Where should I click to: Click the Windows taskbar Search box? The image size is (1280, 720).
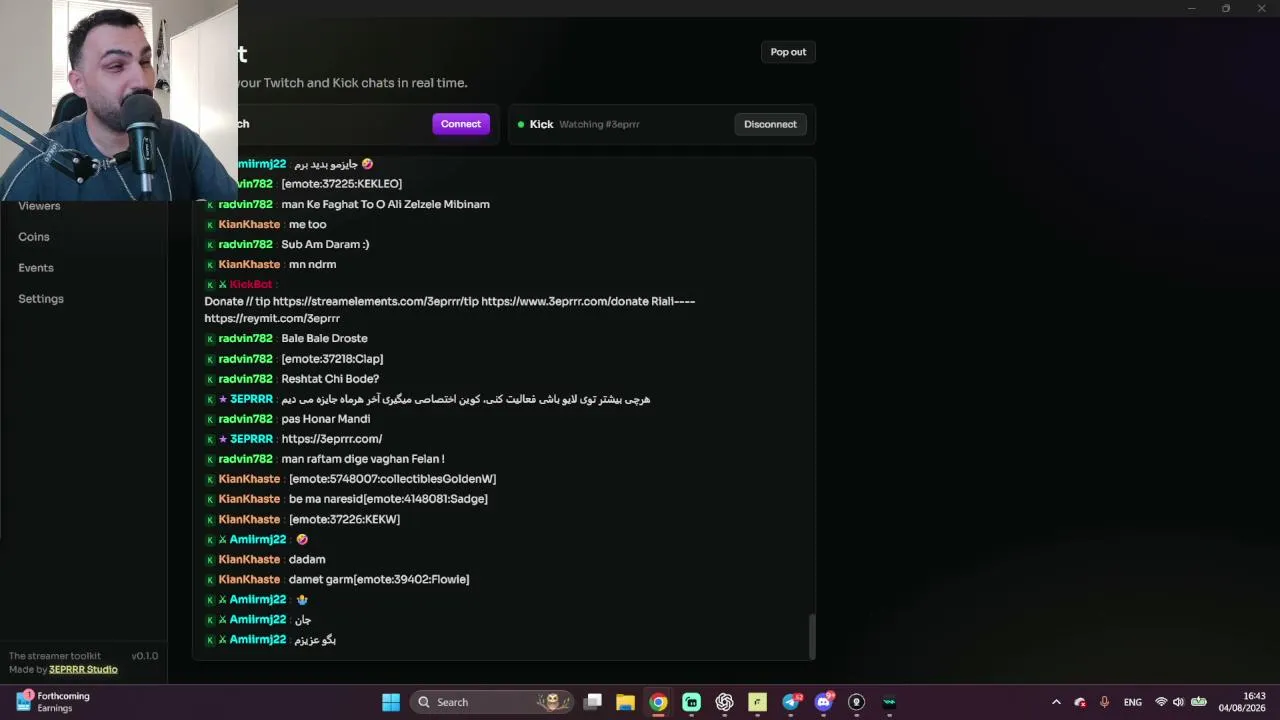point(491,702)
